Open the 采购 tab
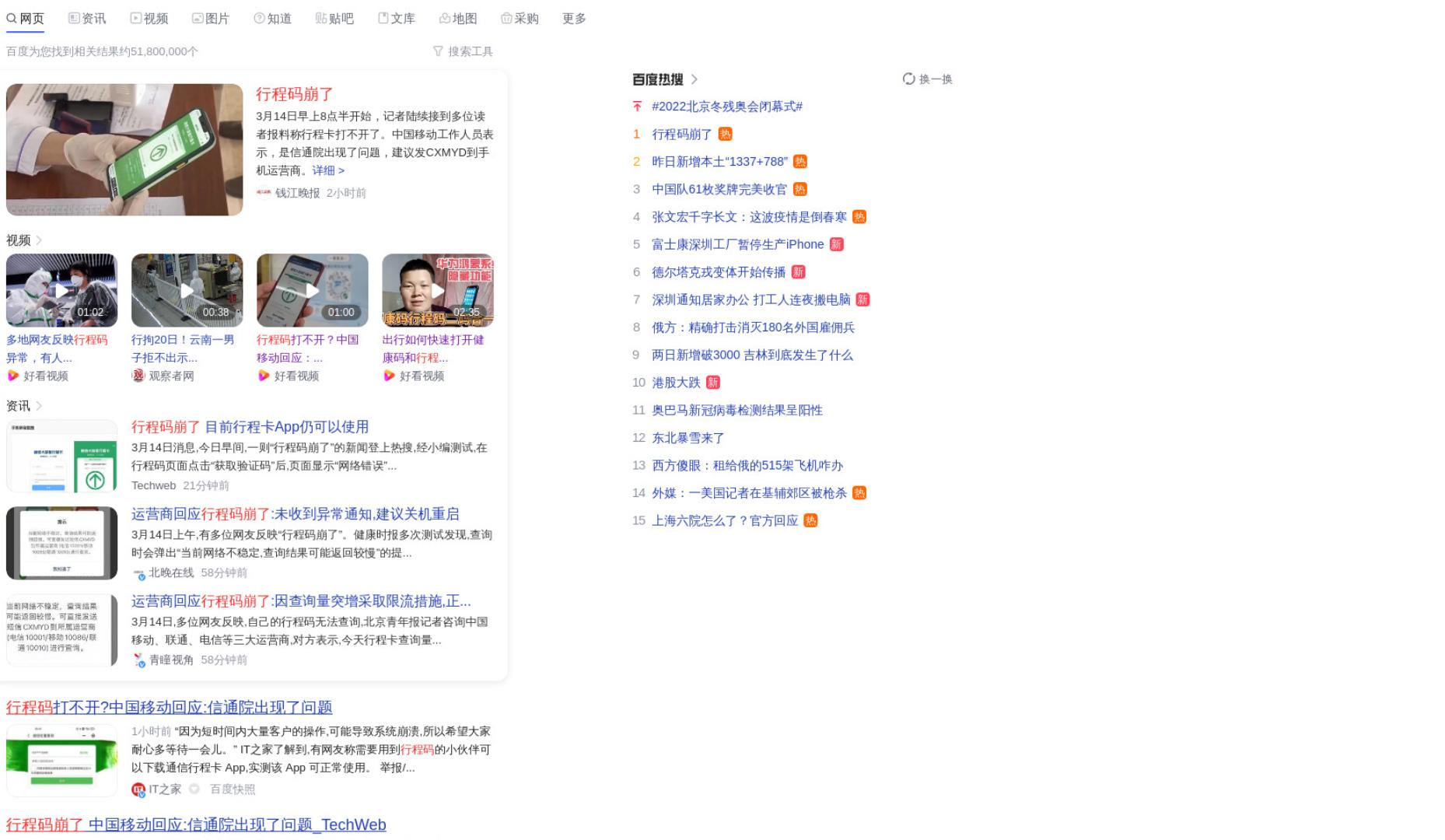The height and width of the screenshot is (840, 1445). [x=520, y=18]
